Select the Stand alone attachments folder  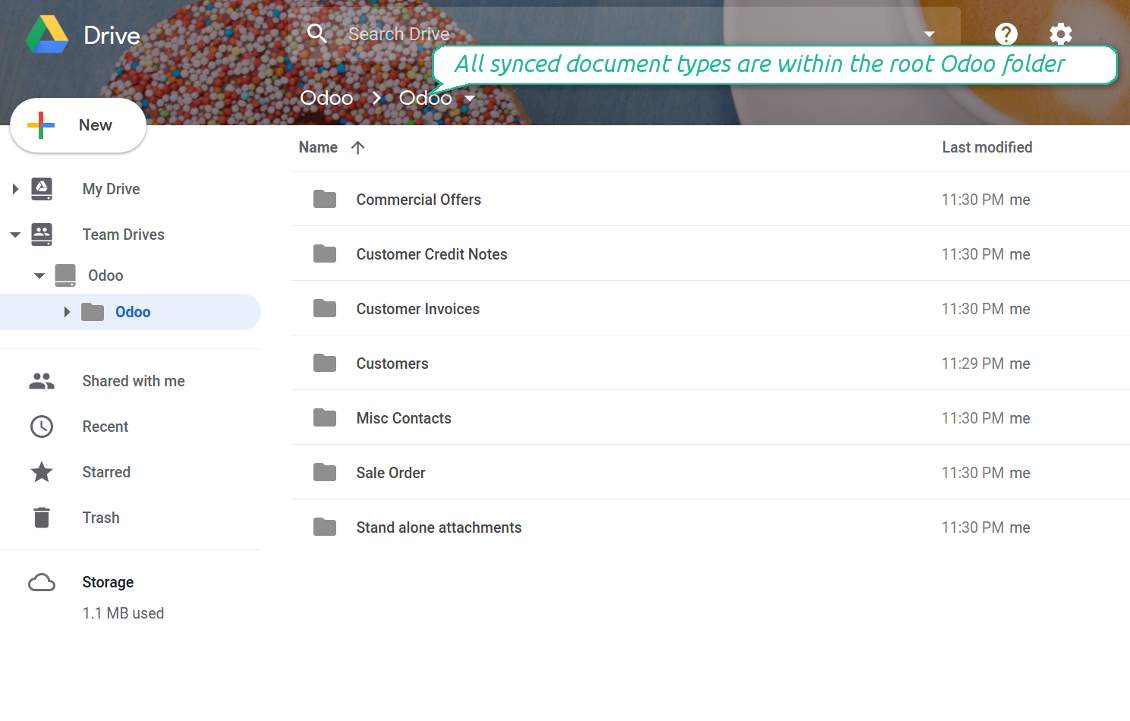click(x=710, y=527)
